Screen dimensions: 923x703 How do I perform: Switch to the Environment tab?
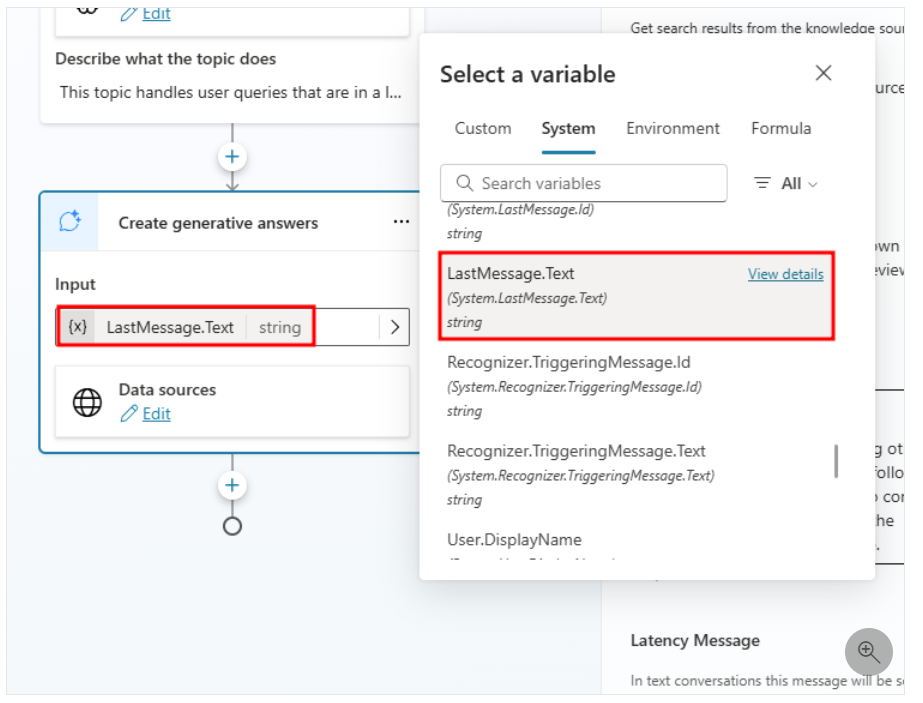pos(673,128)
